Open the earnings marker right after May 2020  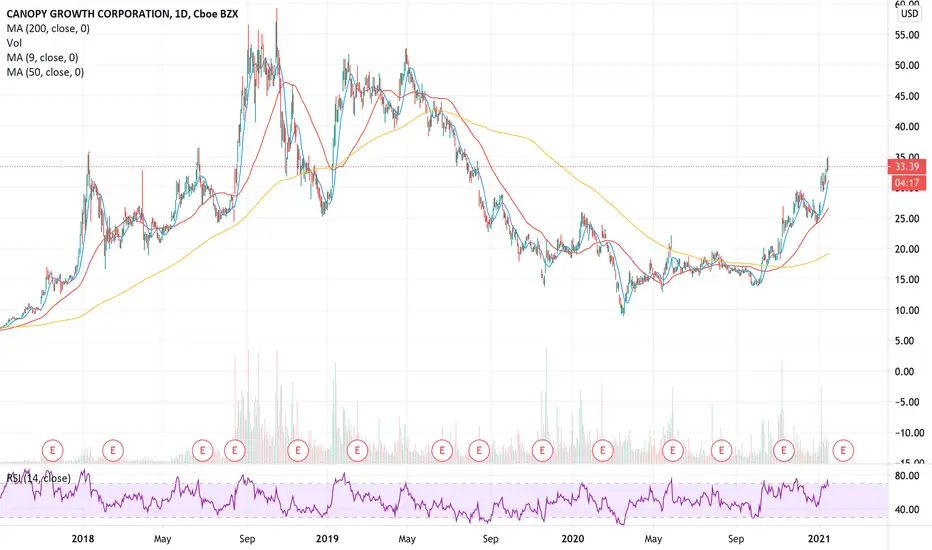(x=673, y=451)
